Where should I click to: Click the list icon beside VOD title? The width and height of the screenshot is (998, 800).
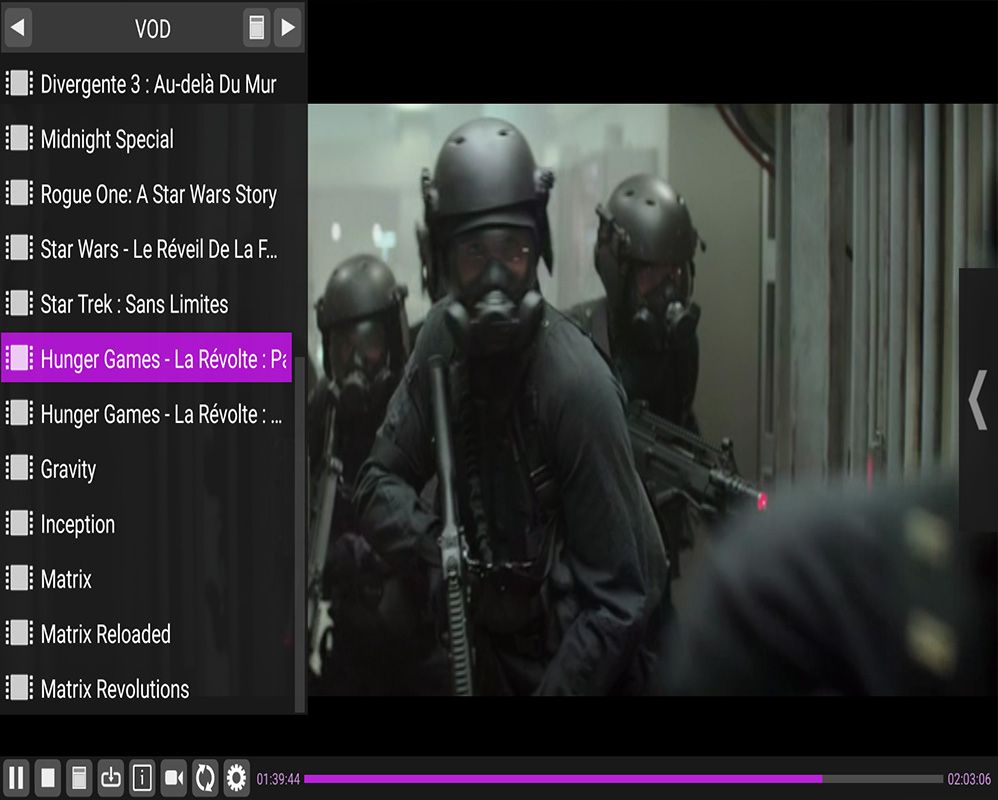(x=257, y=27)
